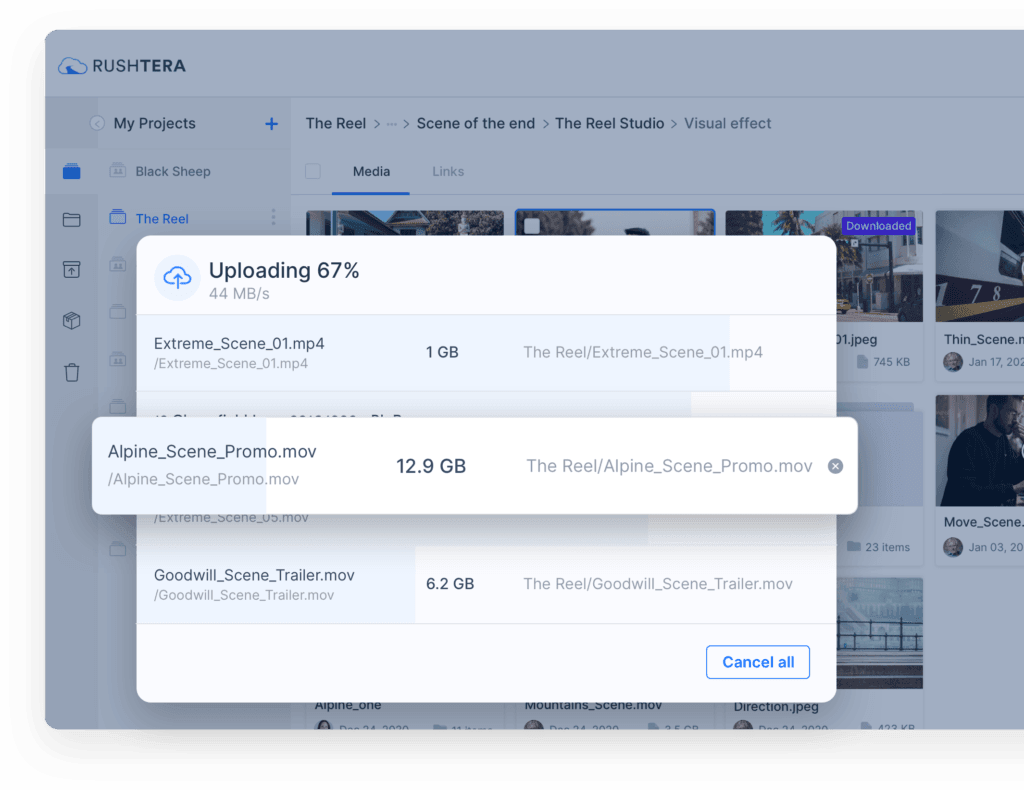Click the Mountains_Scene.mov file name
This screenshot has width=1024, height=790.
pos(593,705)
